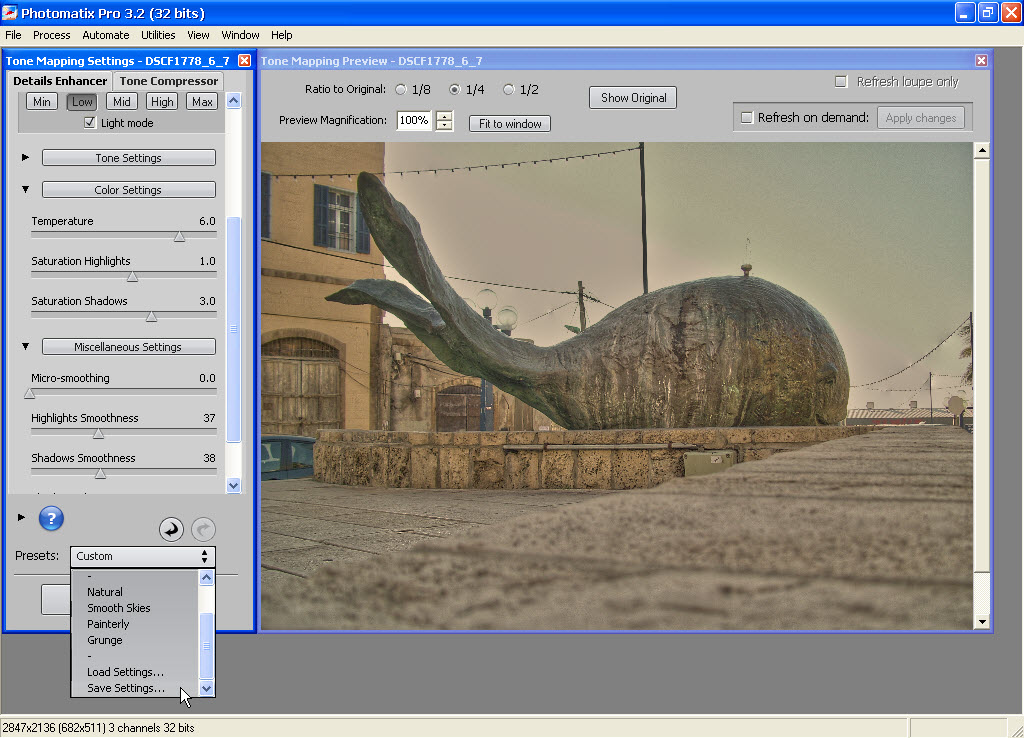Expand section arrow beside help icon

point(22,517)
